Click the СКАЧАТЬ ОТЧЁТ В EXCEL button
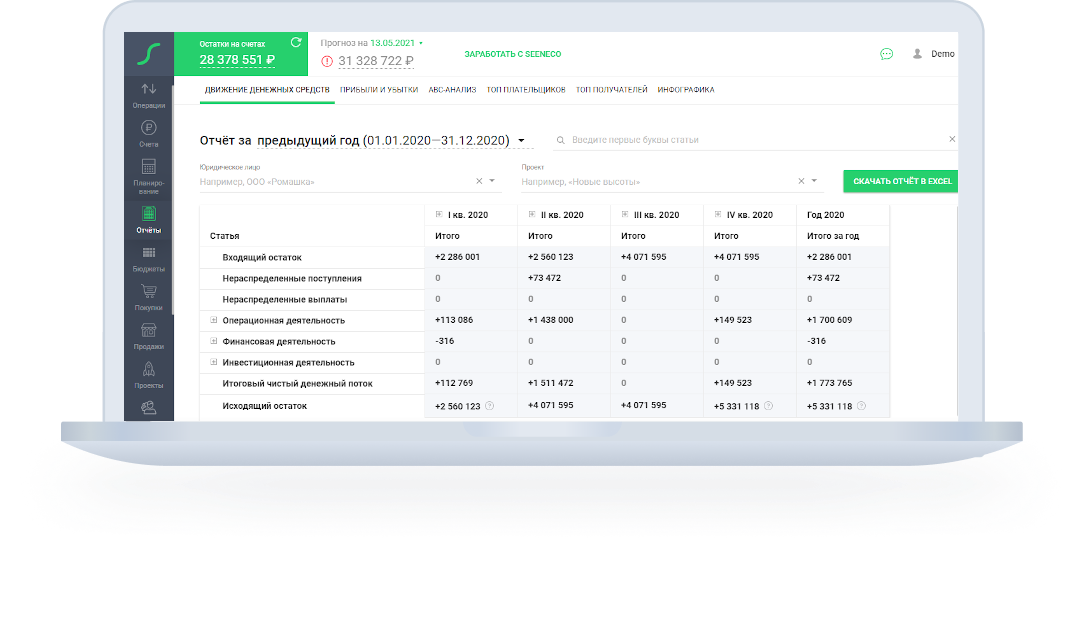The image size is (1085, 638). pos(901,181)
